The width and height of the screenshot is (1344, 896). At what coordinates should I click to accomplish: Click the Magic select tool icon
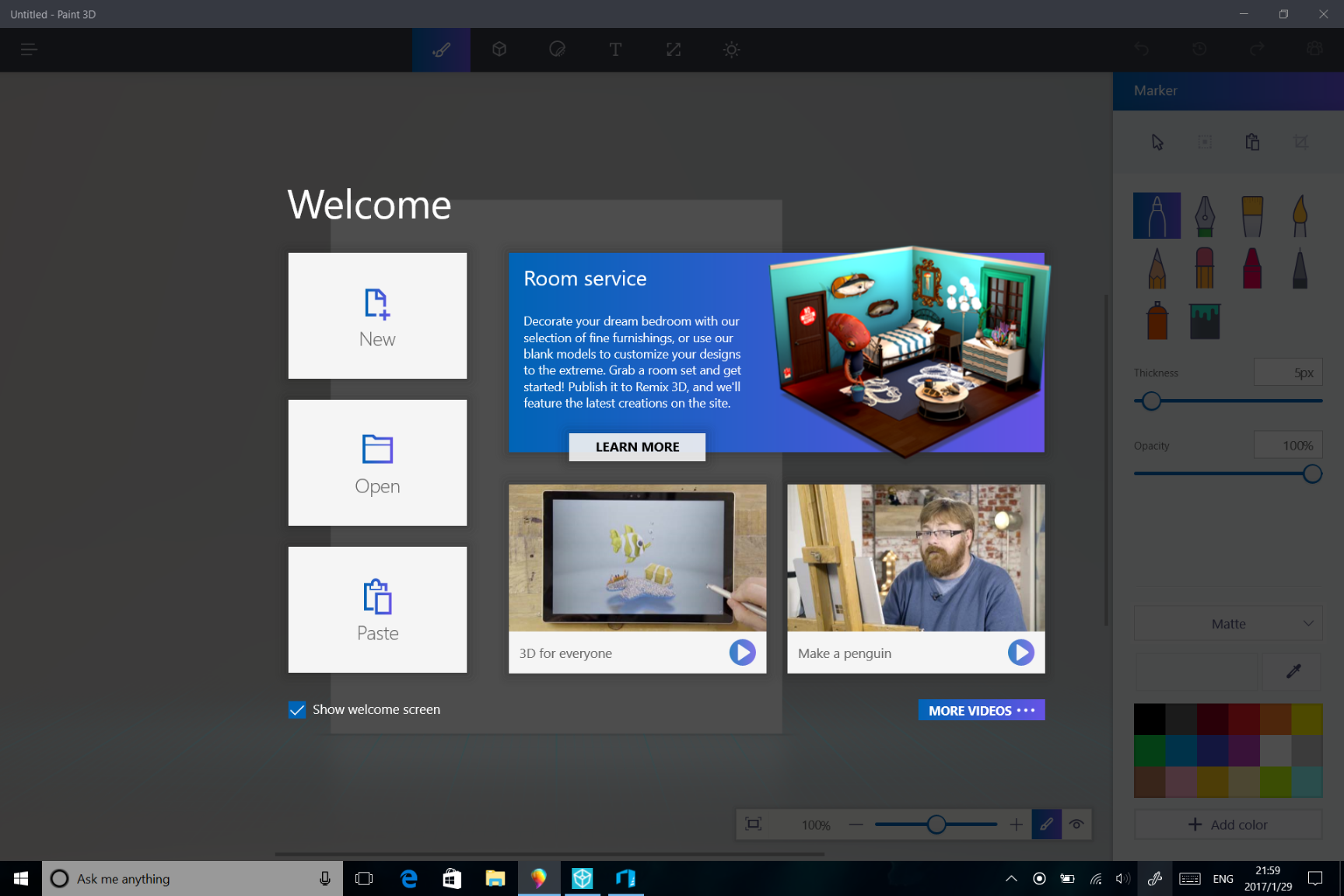tap(1205, 142)
